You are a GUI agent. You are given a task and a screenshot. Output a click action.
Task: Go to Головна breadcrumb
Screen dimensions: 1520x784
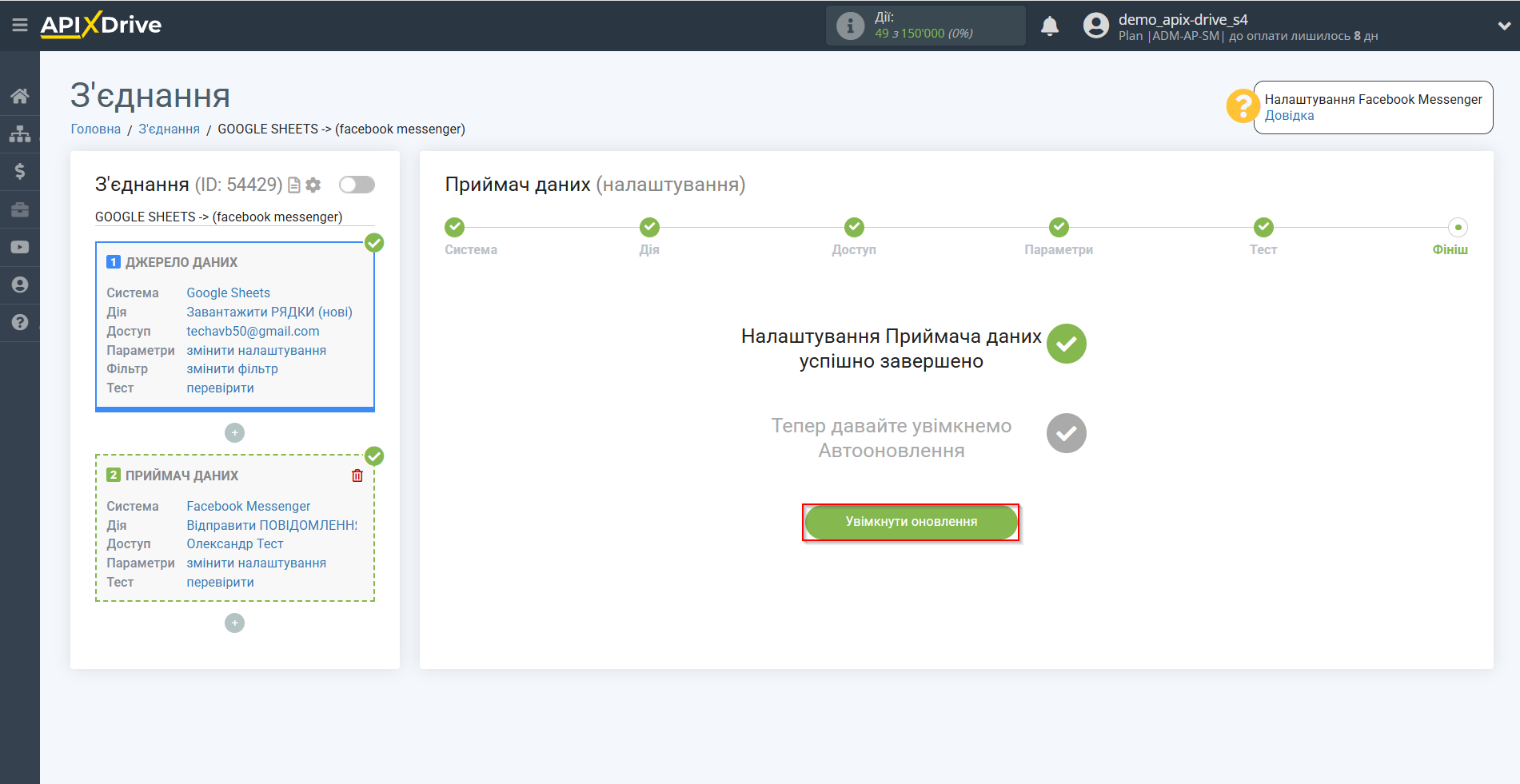pos(96,129)
